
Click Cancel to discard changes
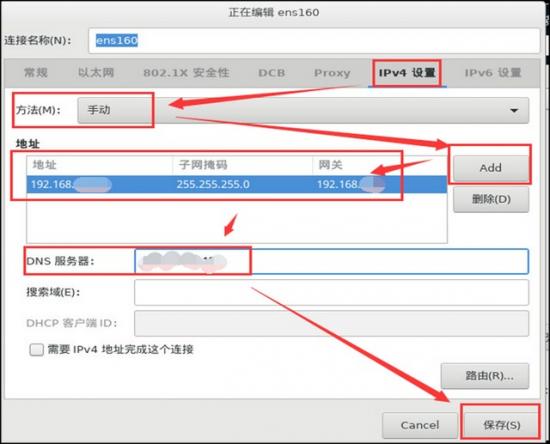click(420, 425)
